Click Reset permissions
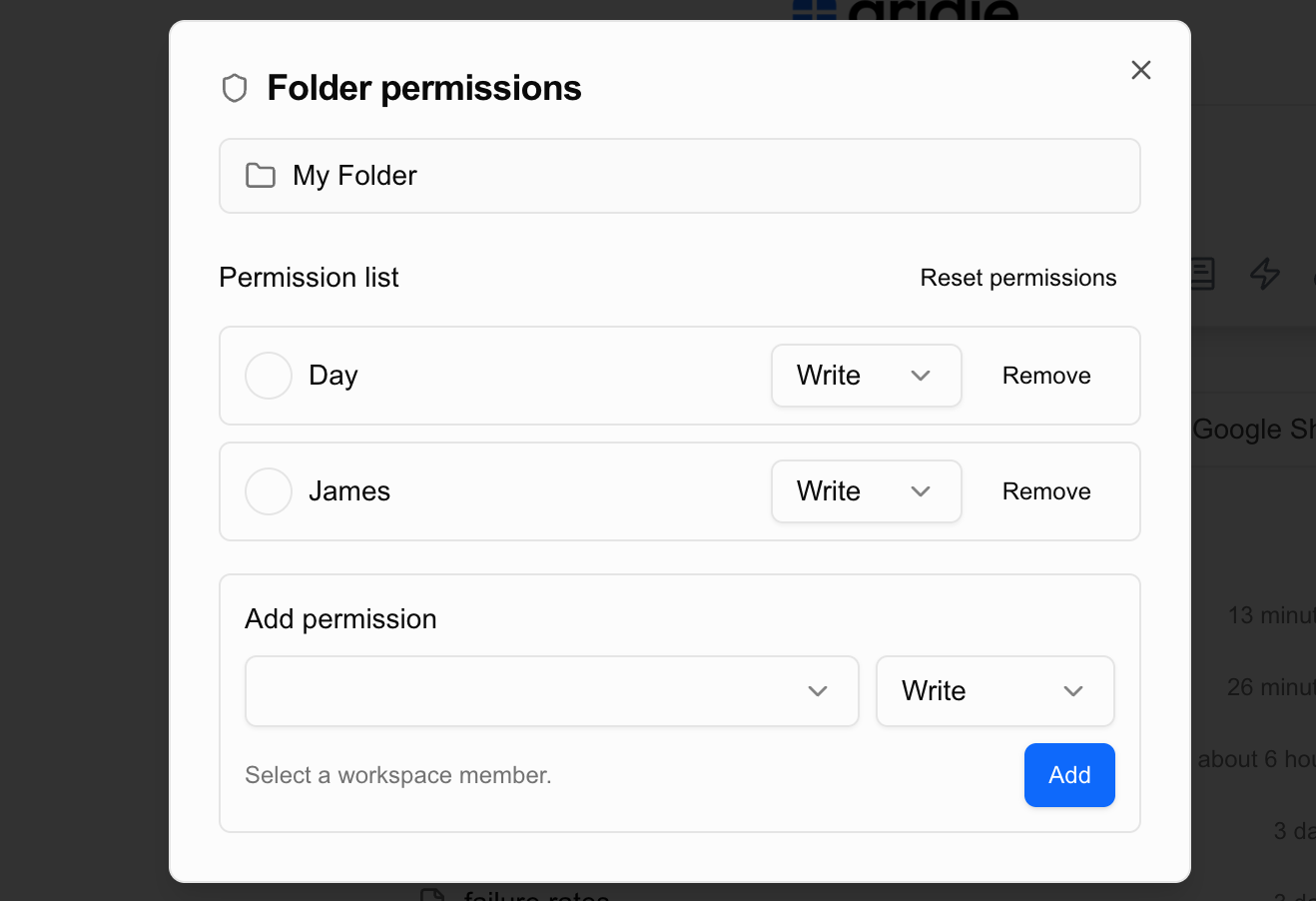The width and height of the screenshot is (1316, 901). (x=1018, y=278)
